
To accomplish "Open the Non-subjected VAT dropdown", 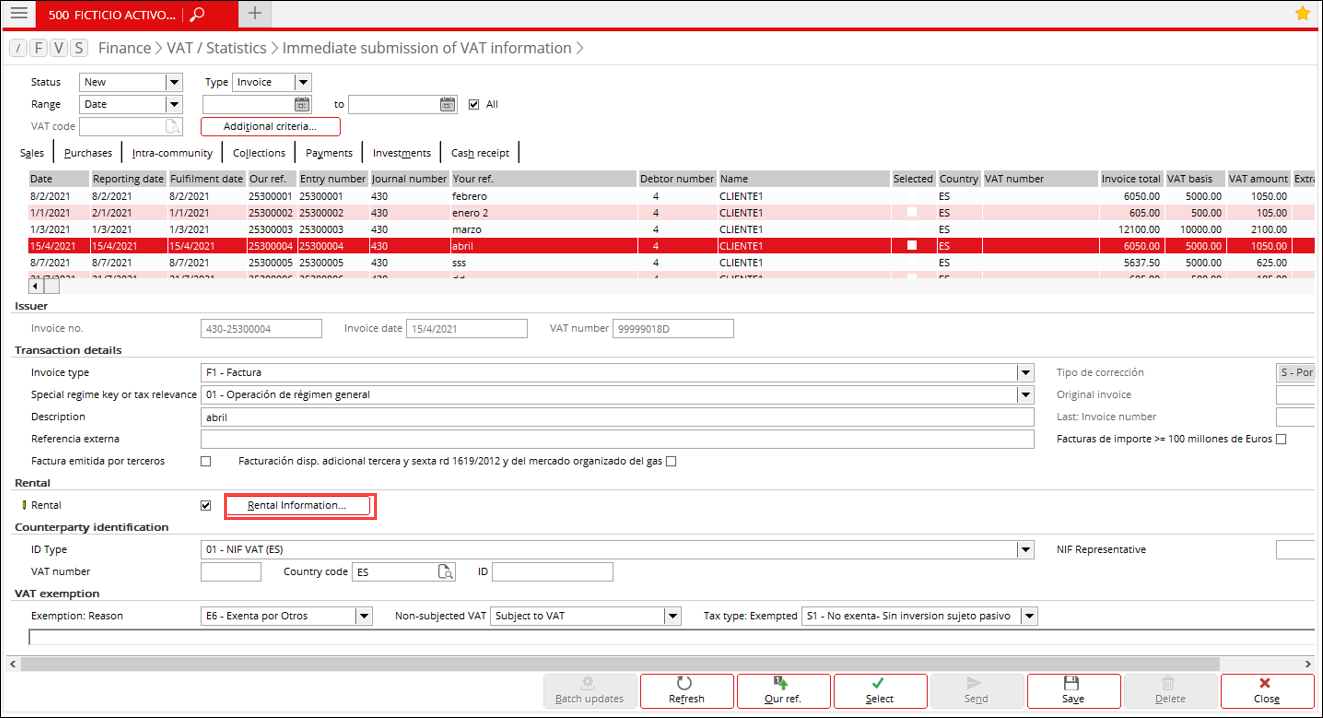I will 673,616.
